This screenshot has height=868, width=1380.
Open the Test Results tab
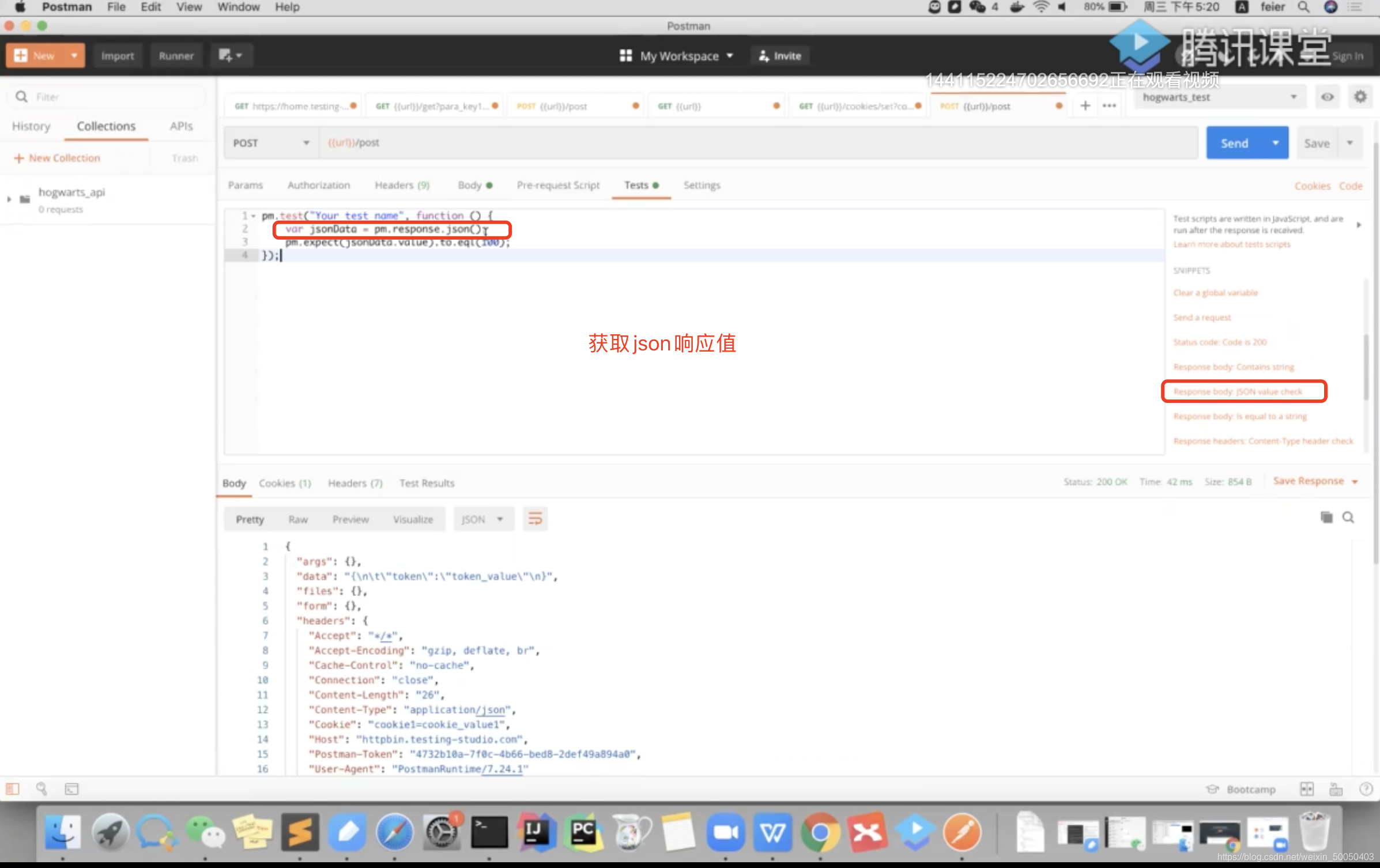427,483
